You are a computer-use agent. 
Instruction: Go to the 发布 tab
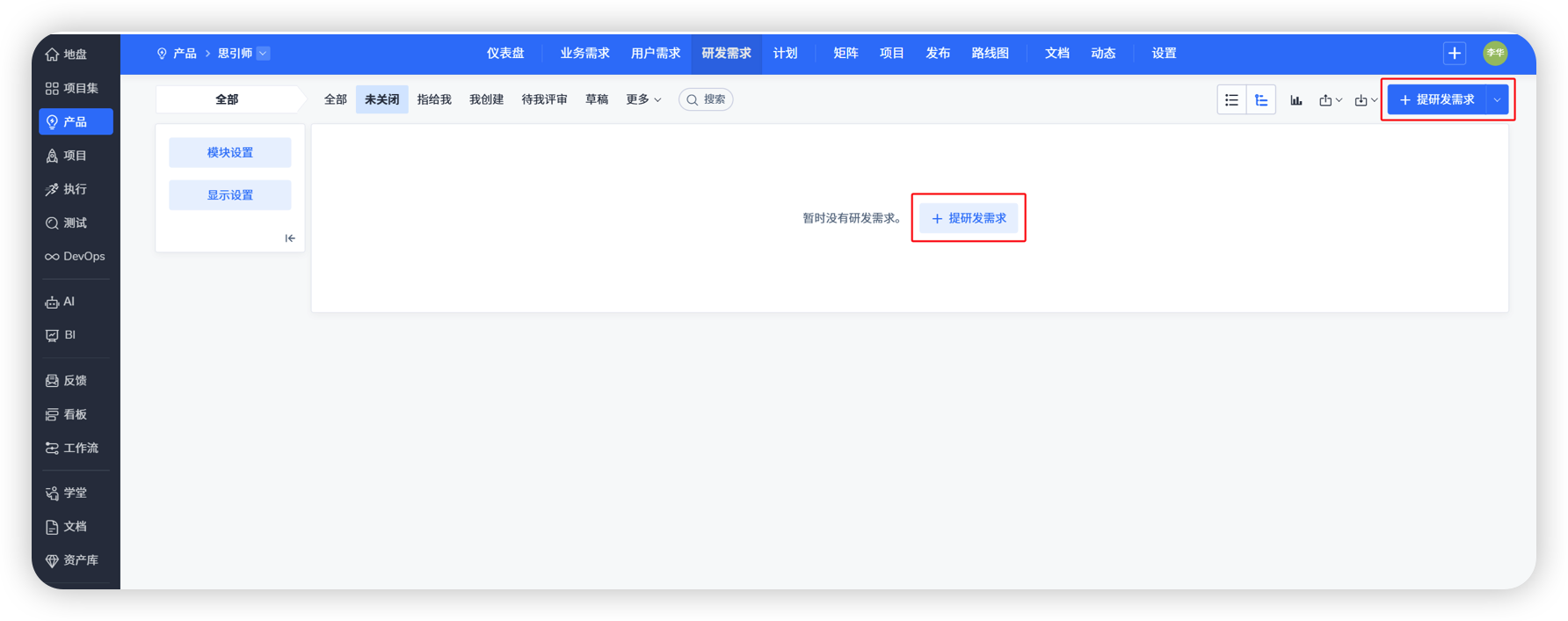[x=938, y=54]
